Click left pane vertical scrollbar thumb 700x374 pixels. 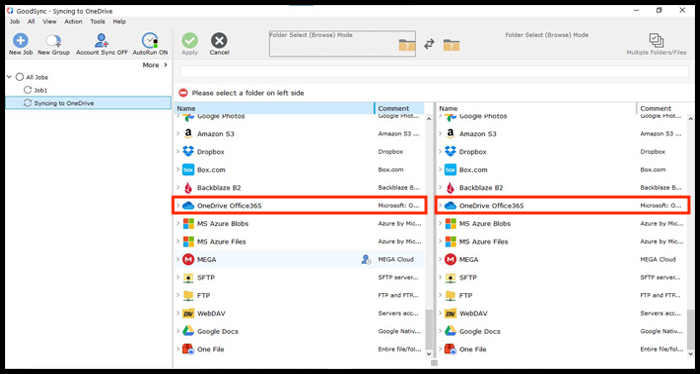click(429, 329)
